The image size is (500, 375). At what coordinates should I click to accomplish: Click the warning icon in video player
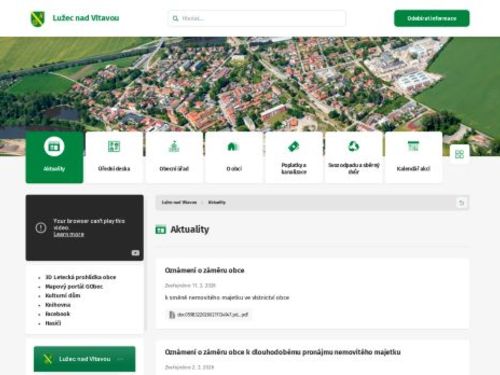click(x=41, y=228)
